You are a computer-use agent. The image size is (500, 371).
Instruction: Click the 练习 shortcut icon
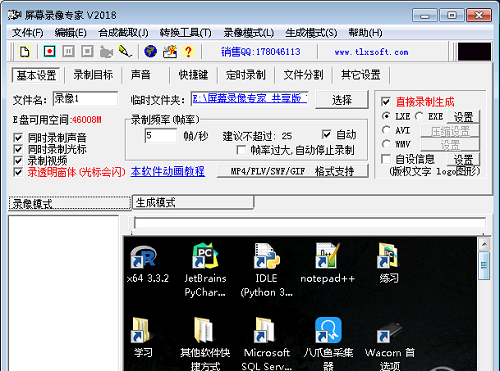tap(389, 256)
